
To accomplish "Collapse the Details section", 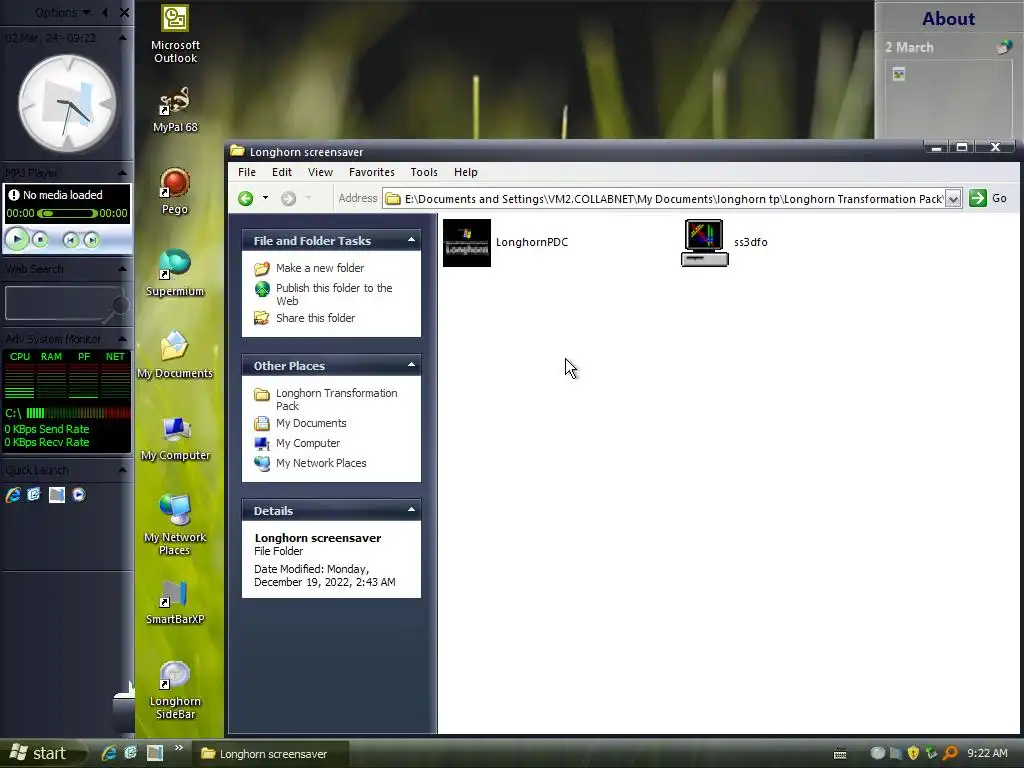I will (411, 510).
